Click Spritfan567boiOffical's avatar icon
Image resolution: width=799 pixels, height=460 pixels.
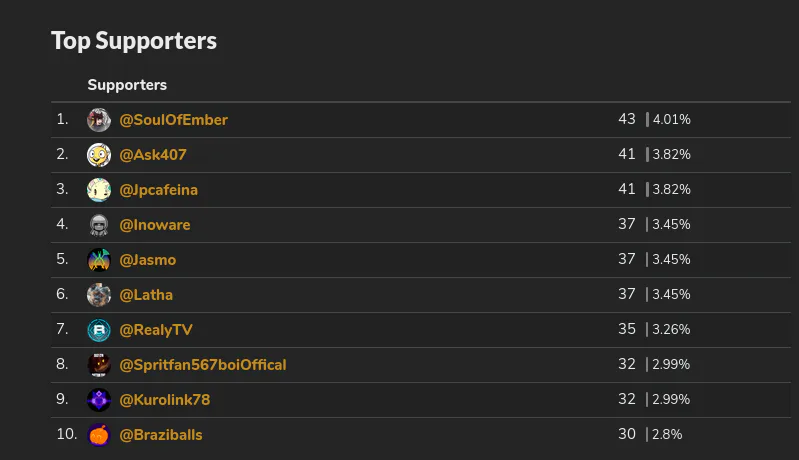[99, 365]
